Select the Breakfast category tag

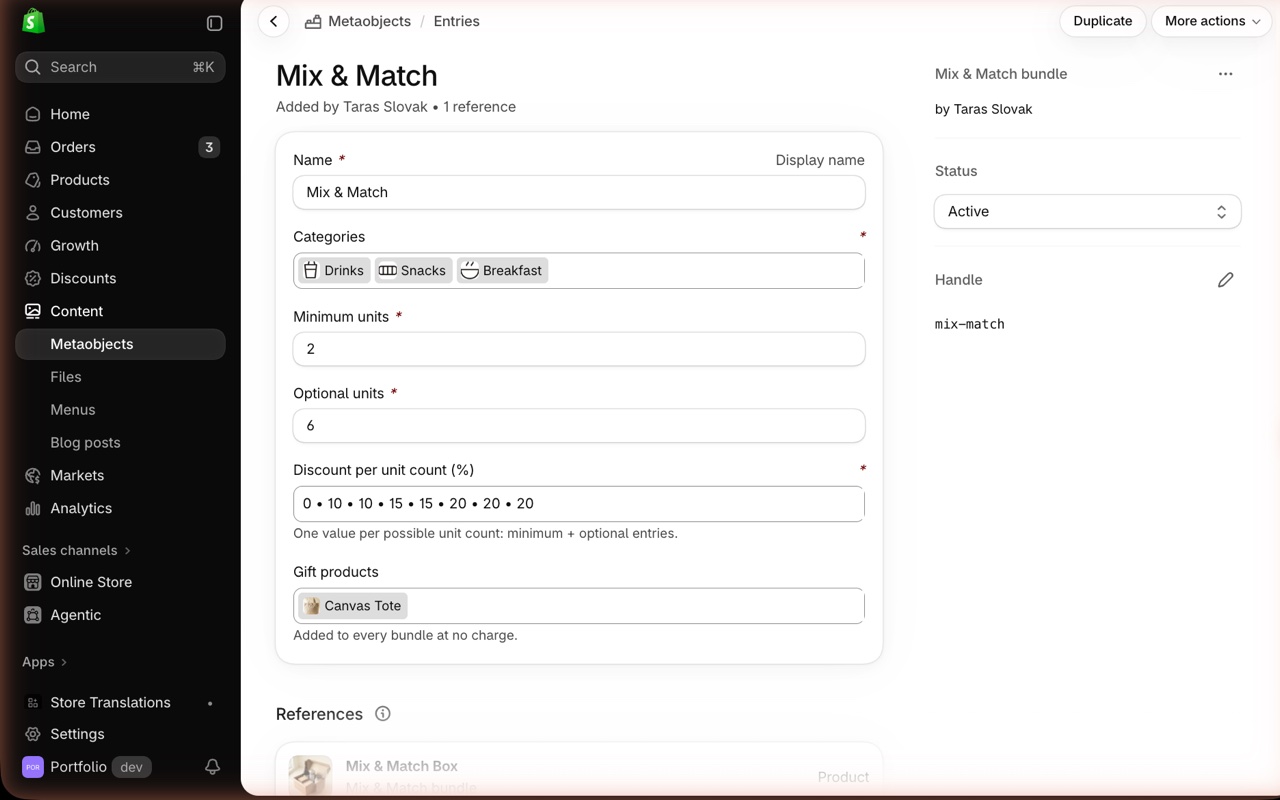502,270
